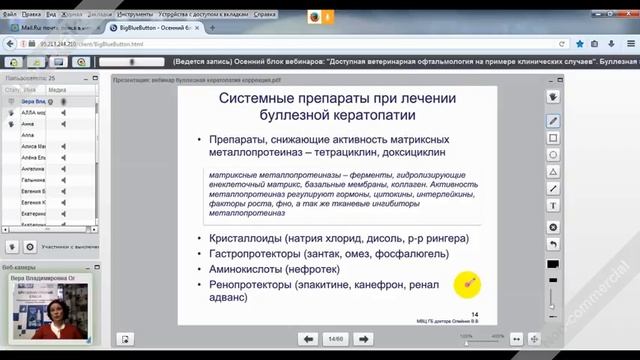The height and width of the screenshot is (360, 640).
Task: Toggle Гальнена user's speaker icon
Action: 64,180
